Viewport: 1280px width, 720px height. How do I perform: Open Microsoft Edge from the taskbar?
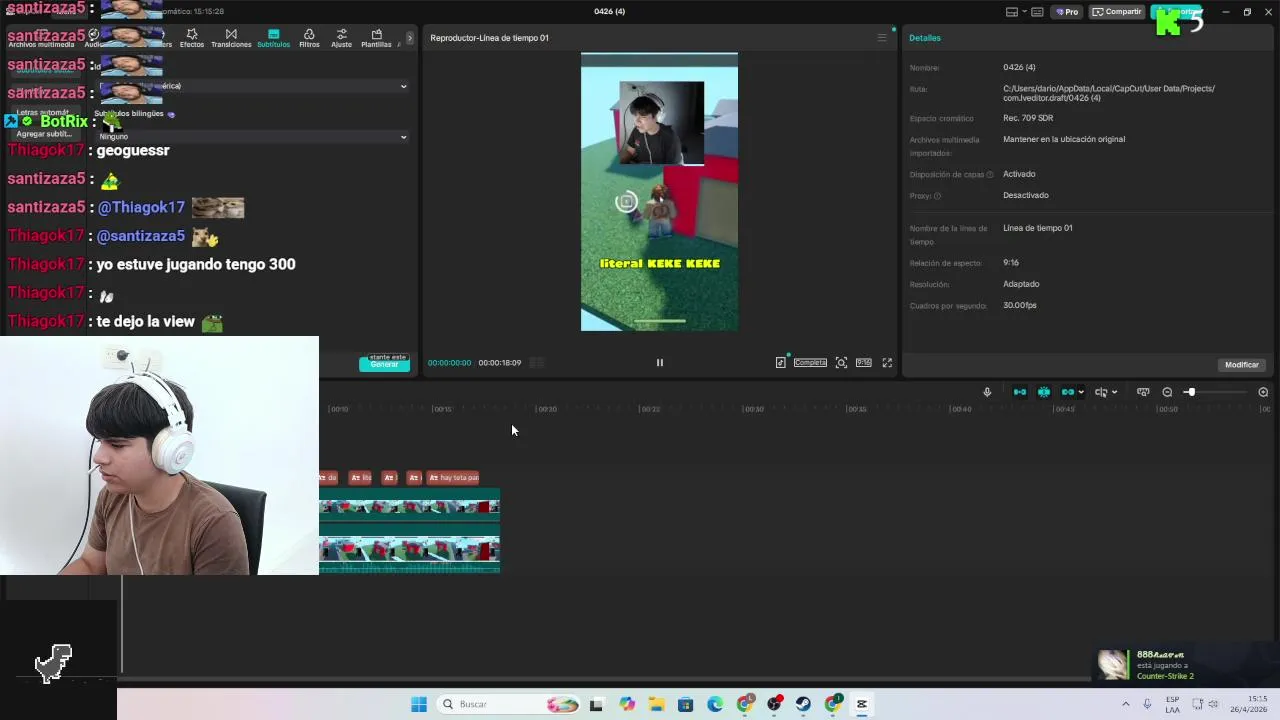point(715,704)
